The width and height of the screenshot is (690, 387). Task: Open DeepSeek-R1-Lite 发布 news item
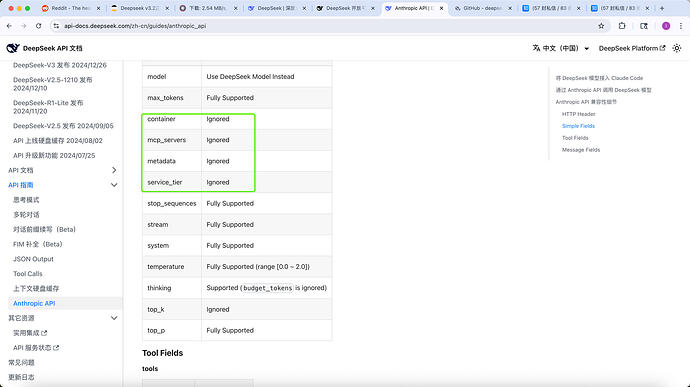point(48,107)
